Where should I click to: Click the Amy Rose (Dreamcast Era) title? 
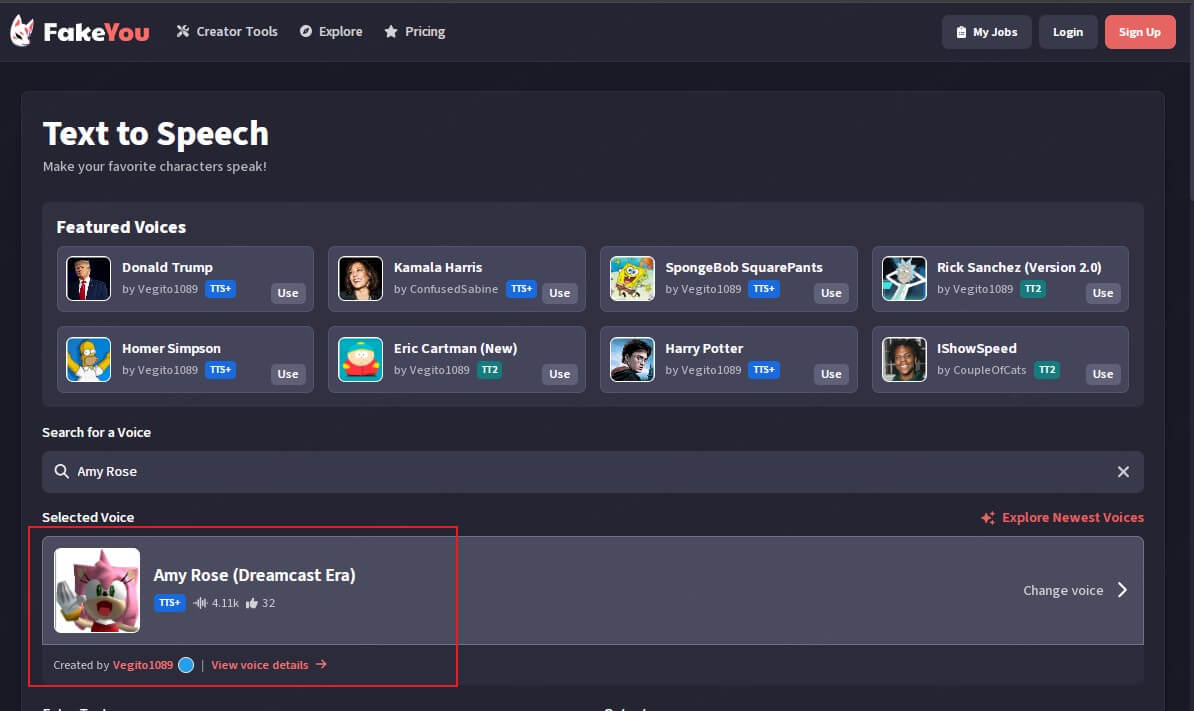[254, 575]
